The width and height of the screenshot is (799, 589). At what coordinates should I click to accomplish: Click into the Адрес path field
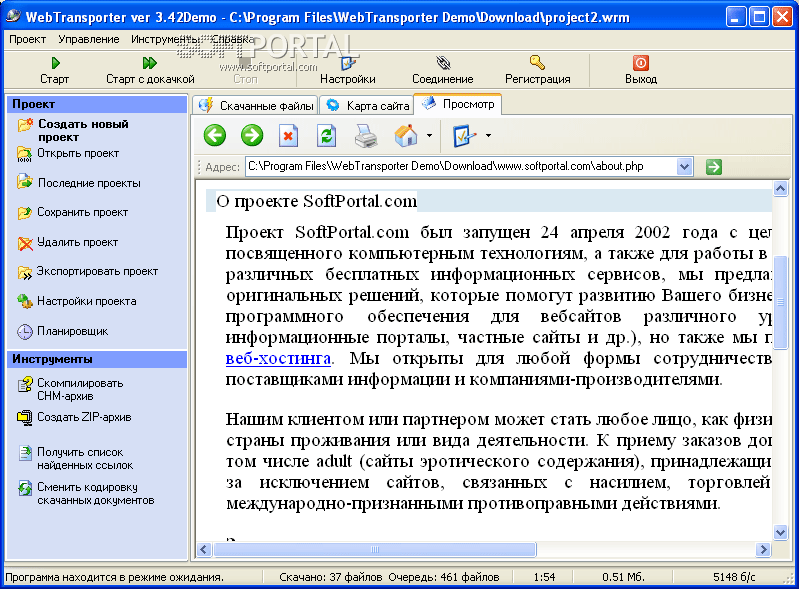coord(461,167)
